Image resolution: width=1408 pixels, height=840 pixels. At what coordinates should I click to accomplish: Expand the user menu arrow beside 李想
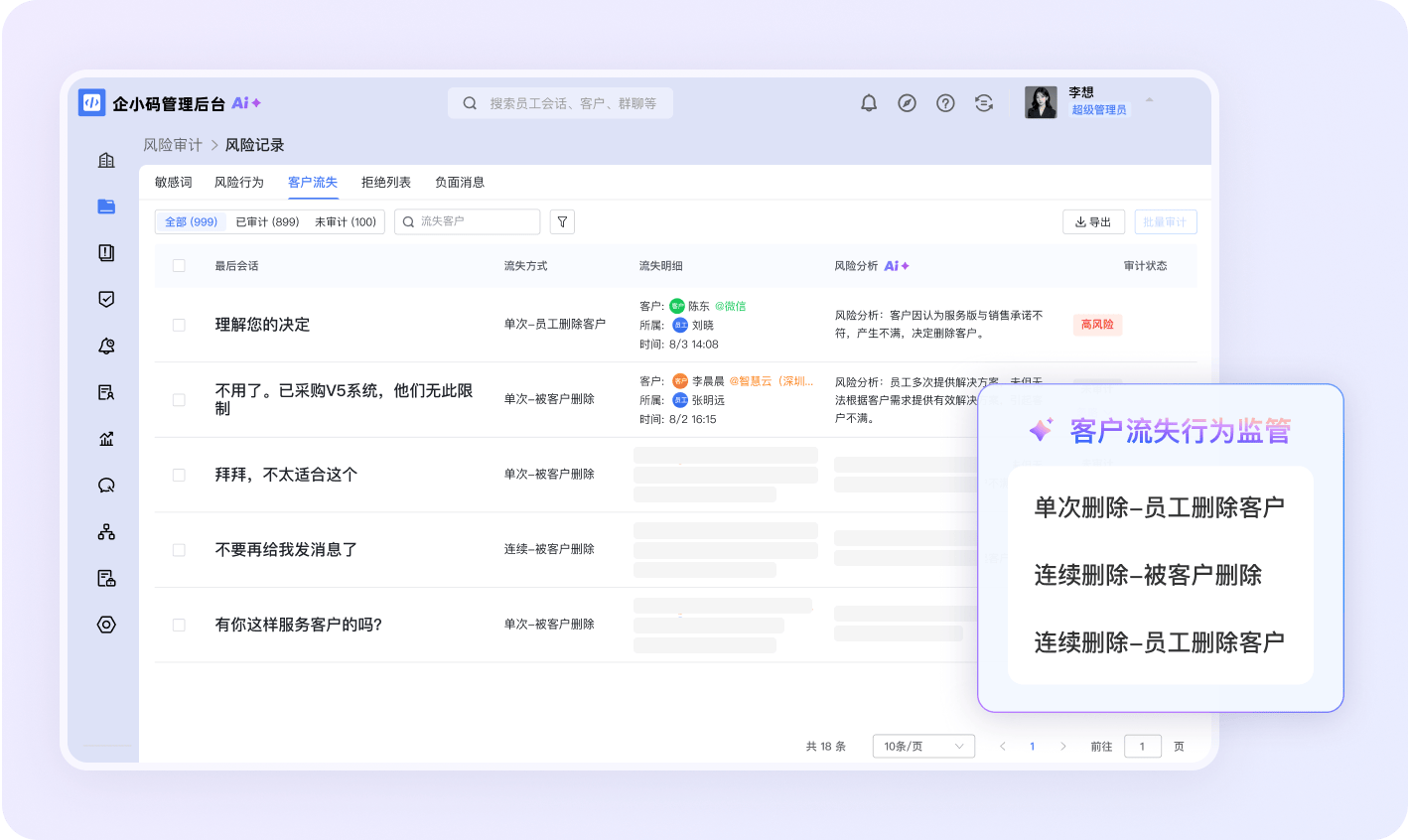pyautogui.click(x=1149, y=100)
